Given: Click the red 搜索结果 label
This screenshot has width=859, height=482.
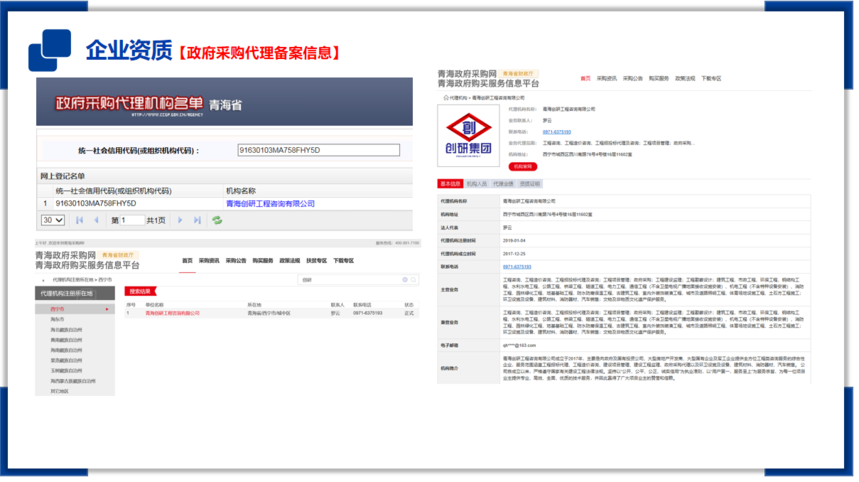Looking at the screenshot, I should point(141,291).
